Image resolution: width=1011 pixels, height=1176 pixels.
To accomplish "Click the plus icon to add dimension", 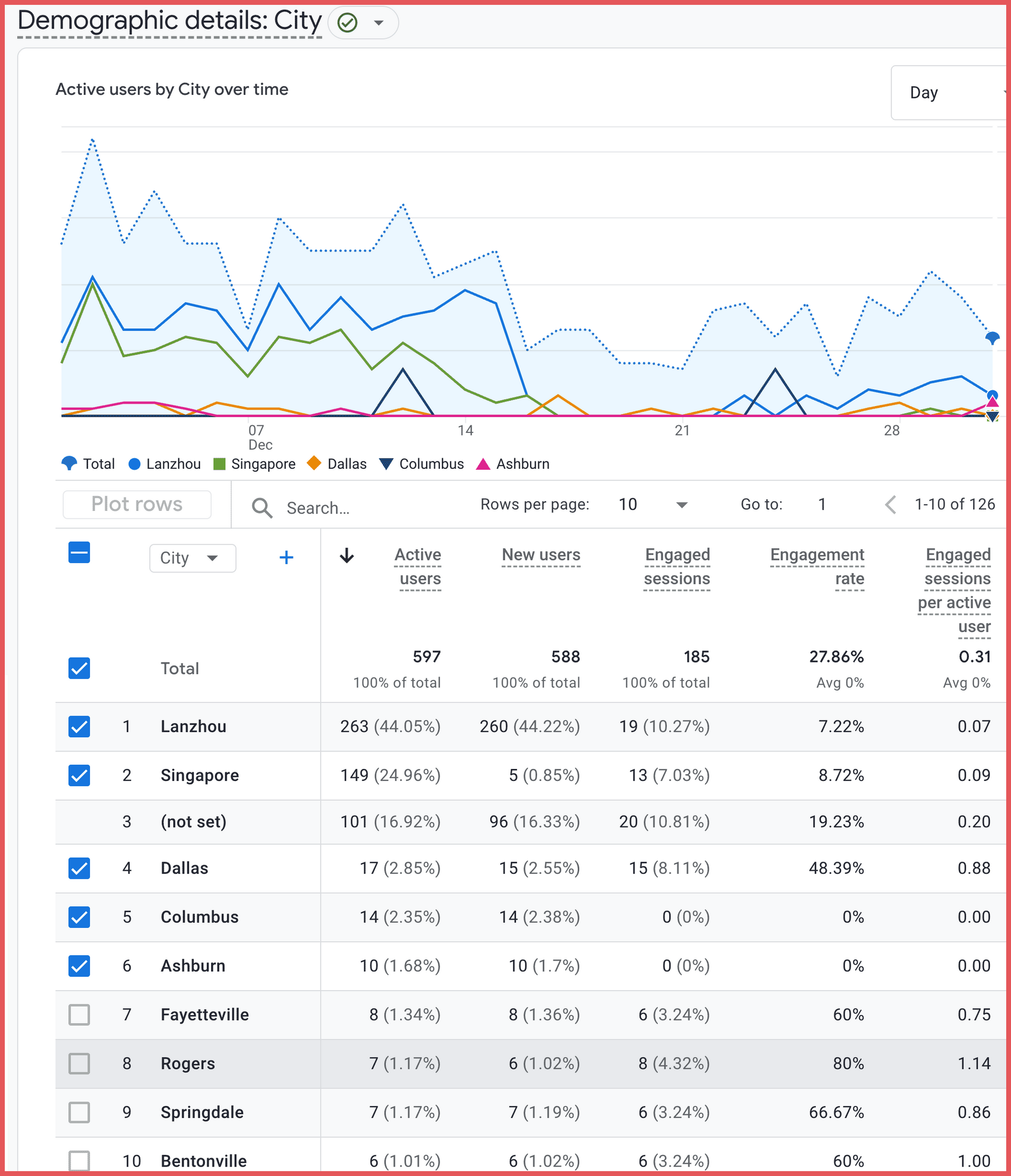I will pos(286,557).
